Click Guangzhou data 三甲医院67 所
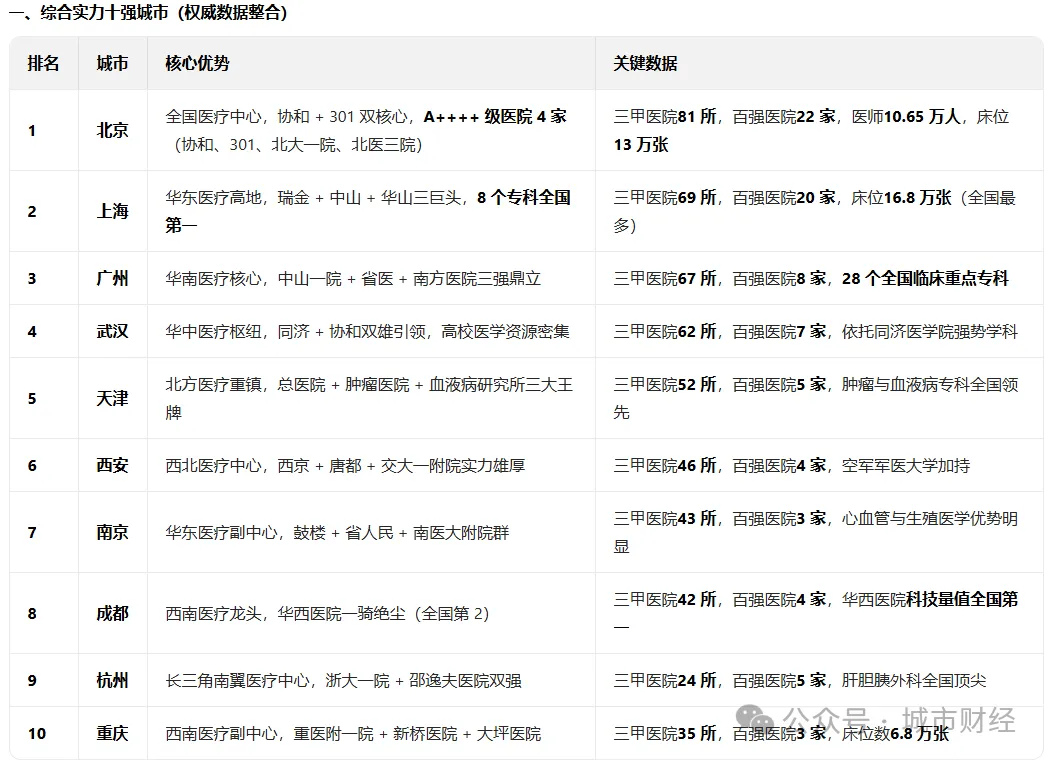The image size is (1049, 763). [x=665, y=278]
